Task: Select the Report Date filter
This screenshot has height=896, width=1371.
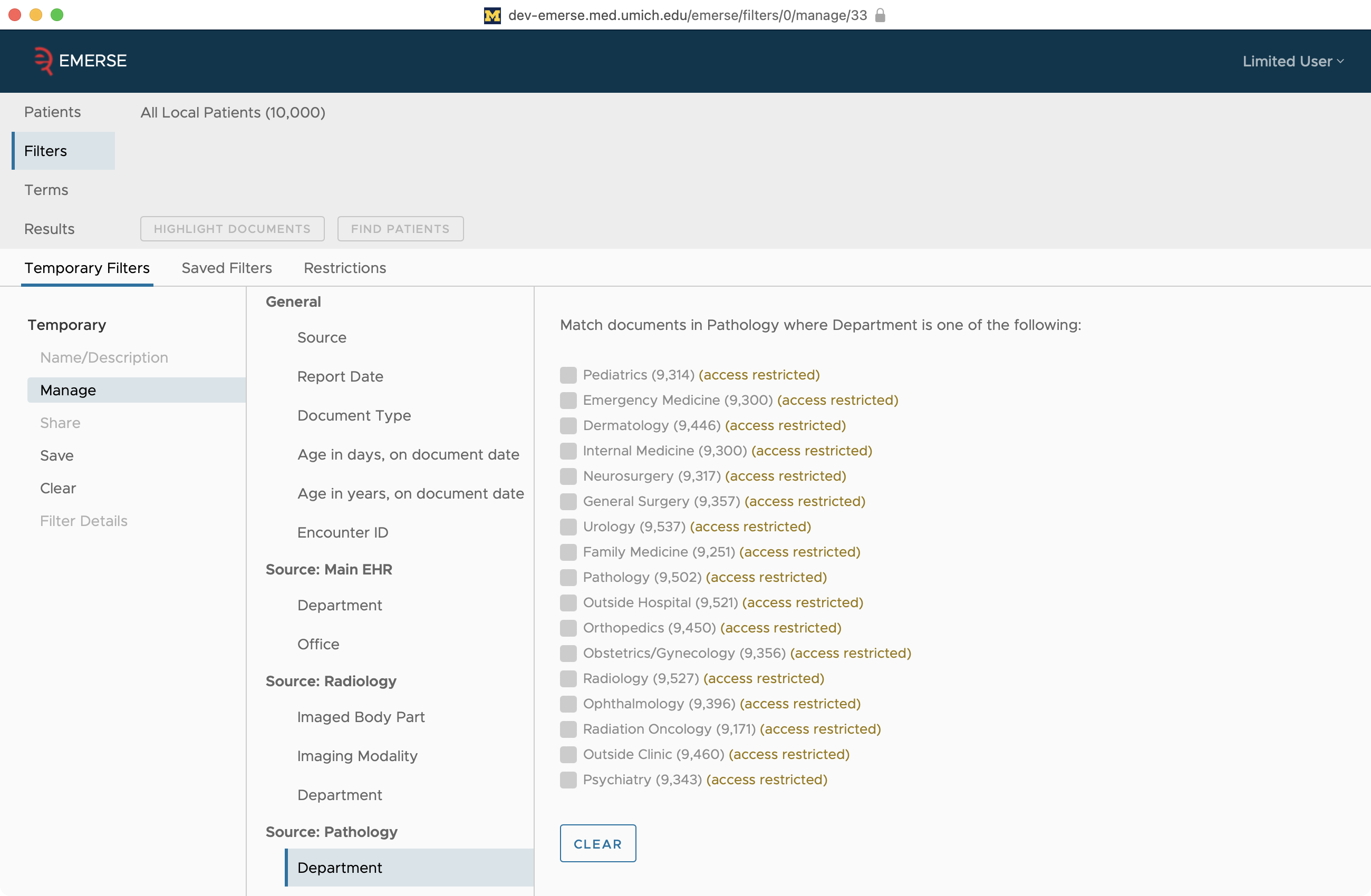Action: [340, 377]
